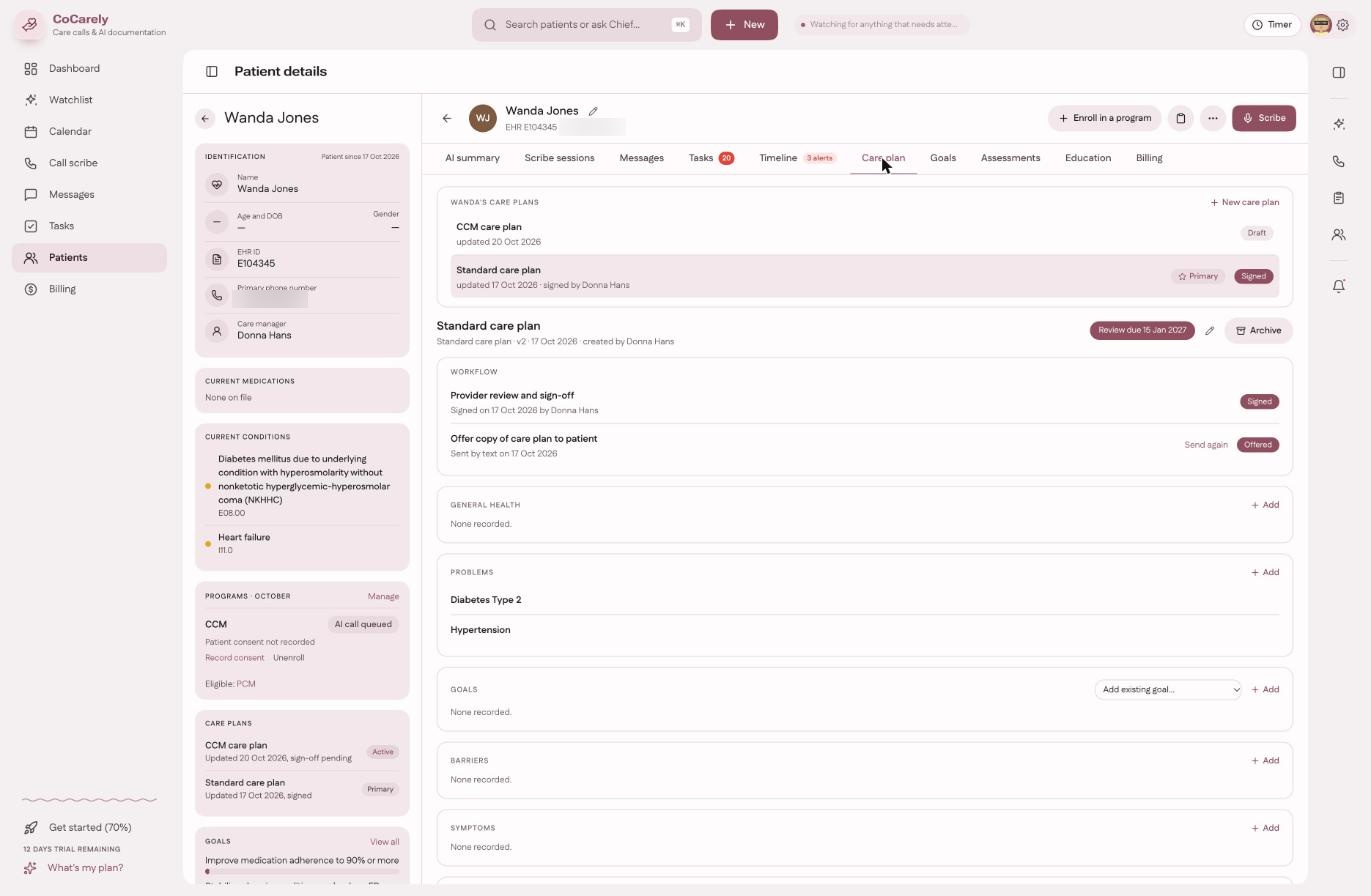Archive the Standard care plan
The height and width of the screenshot is (896, 1371).
pos(1258,331)
